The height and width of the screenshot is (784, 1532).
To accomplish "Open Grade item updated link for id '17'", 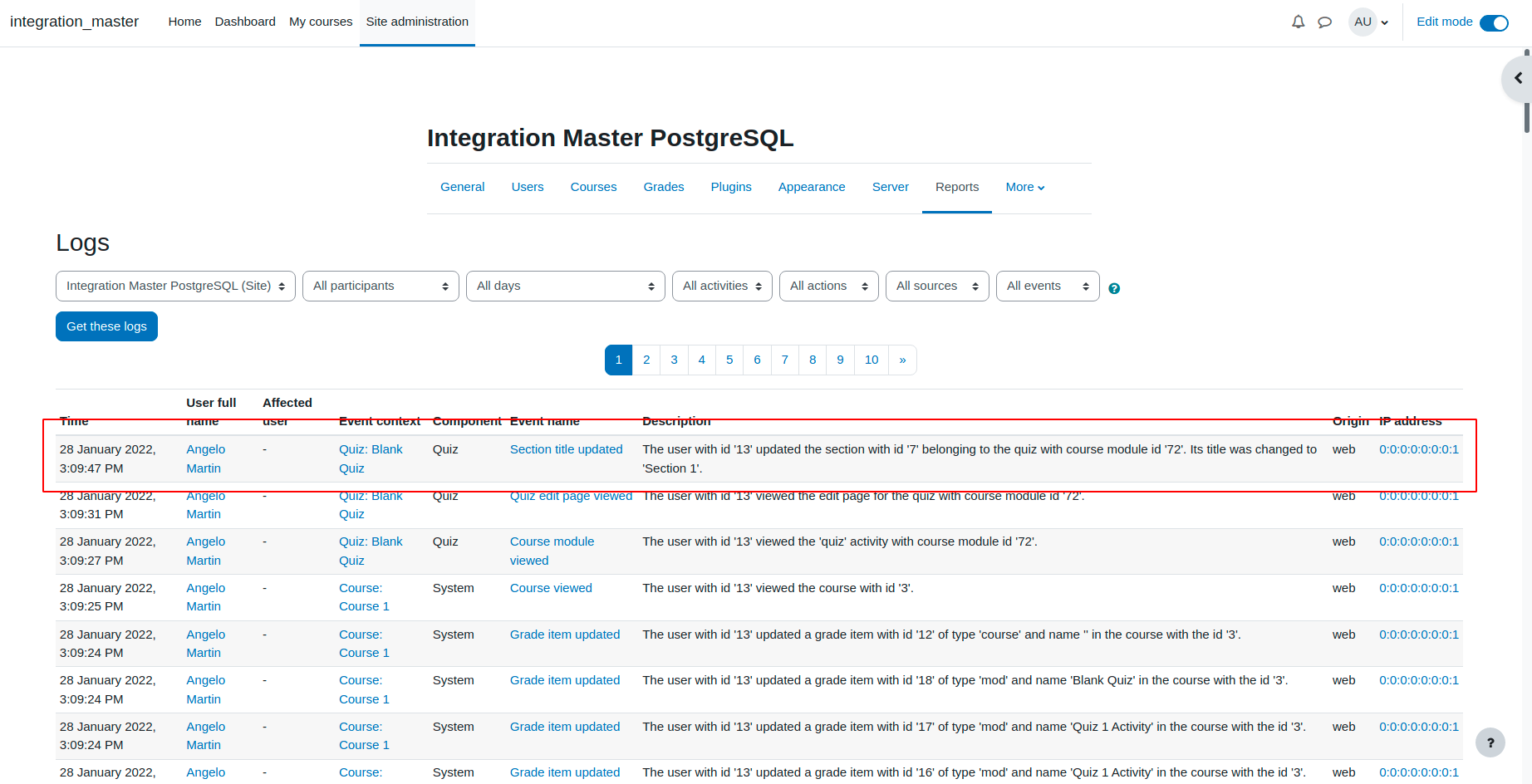I will 565,727.
